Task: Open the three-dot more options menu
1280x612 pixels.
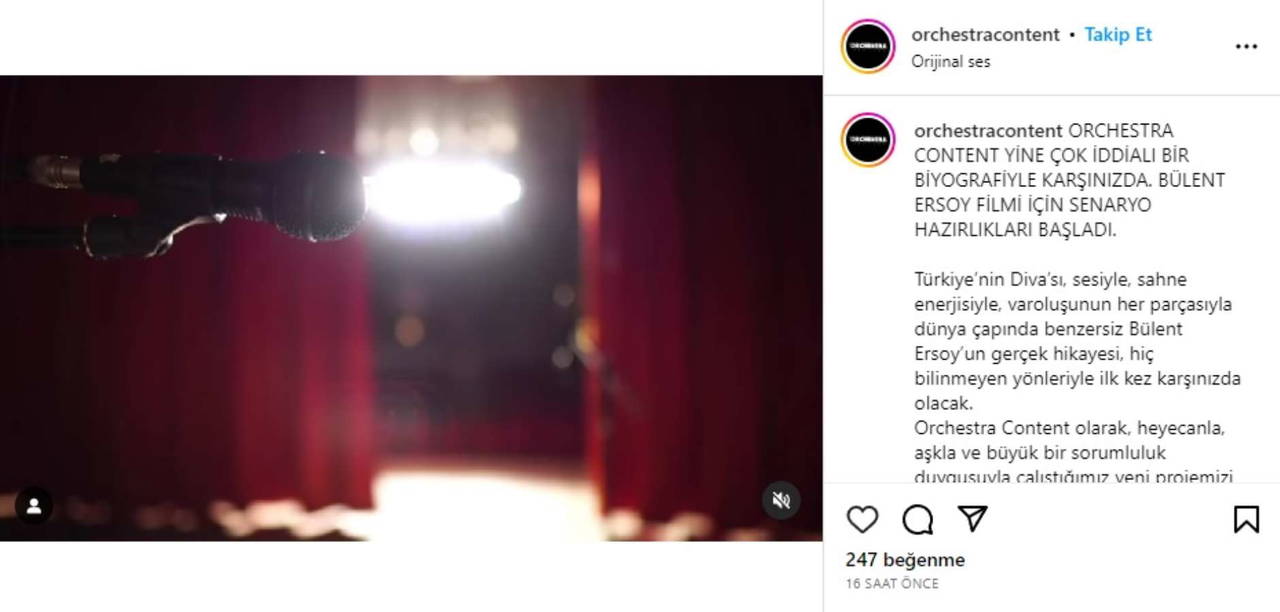Action: click(x=1246, y=46)
